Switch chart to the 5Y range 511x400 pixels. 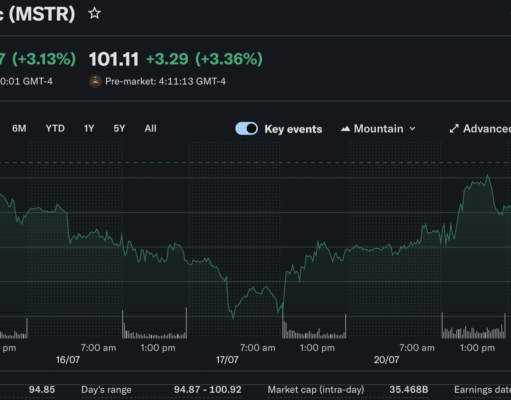(x=119, y=129)
